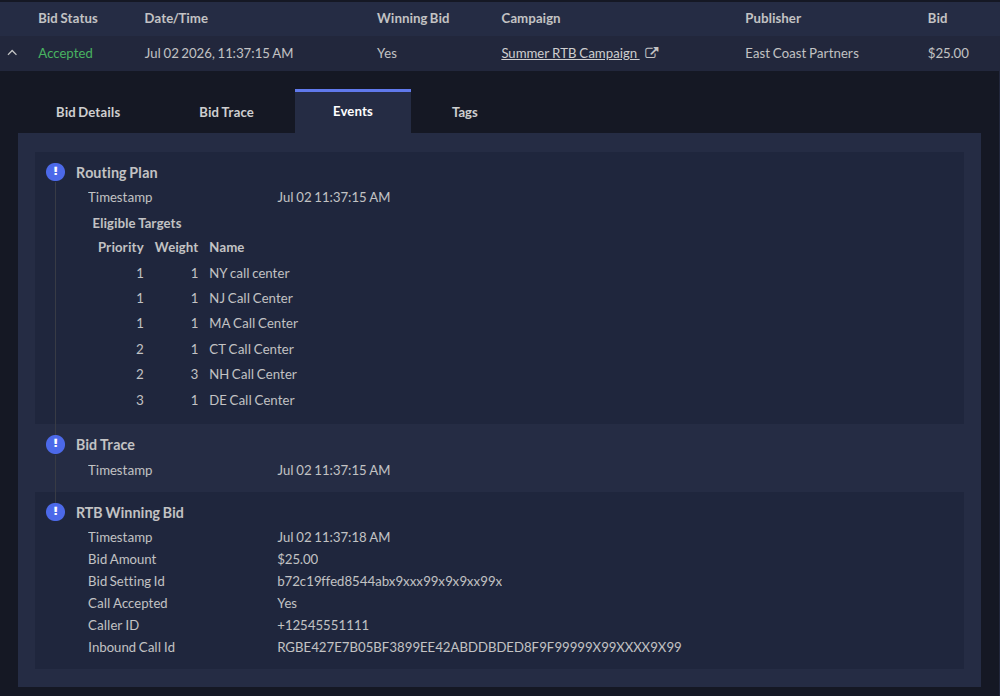Open the Summer RTB Campaign link

(x=570, y=54)
